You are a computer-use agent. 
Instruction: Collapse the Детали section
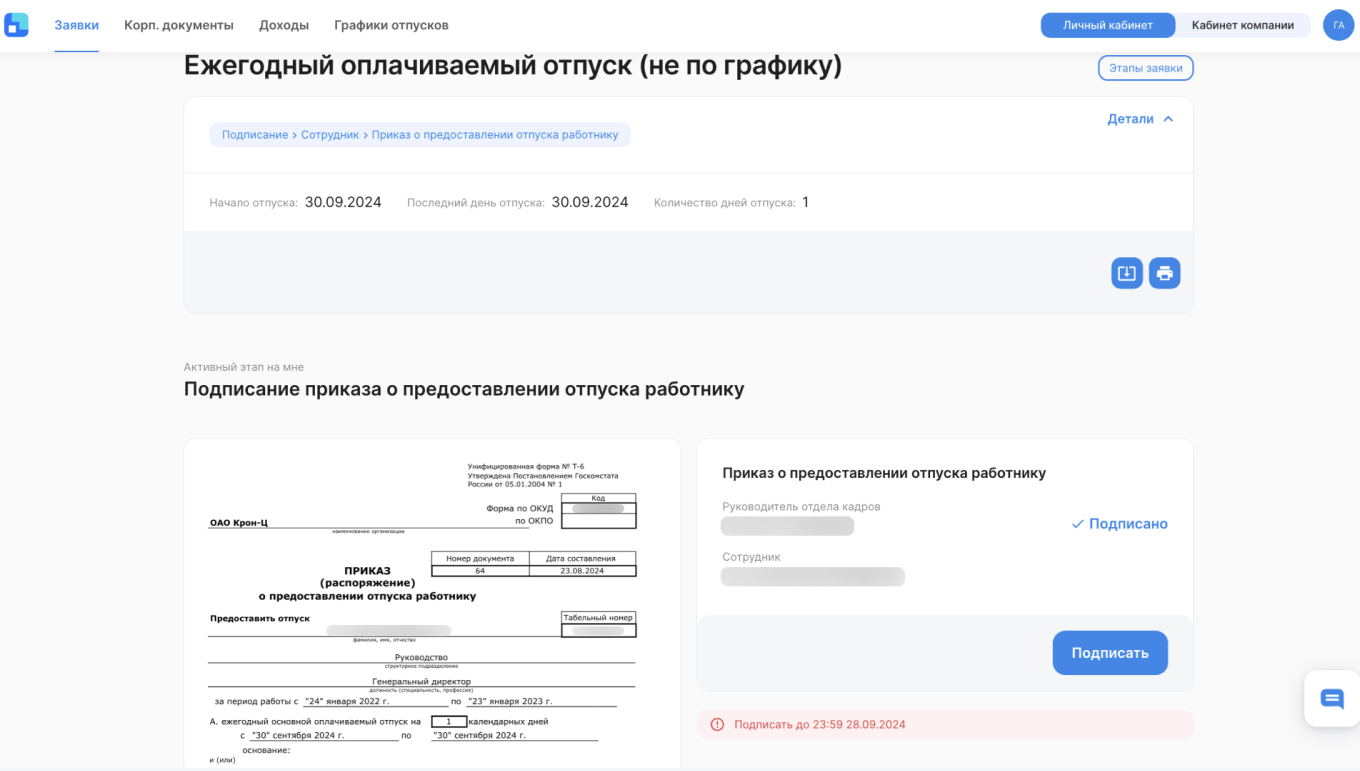coord(1140,119)
